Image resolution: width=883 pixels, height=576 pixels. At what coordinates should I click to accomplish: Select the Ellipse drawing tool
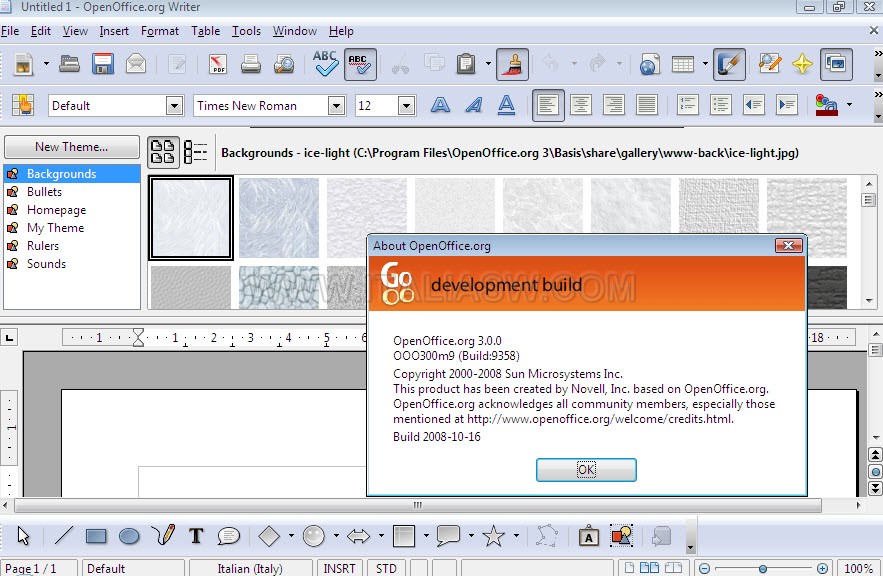pyautogui.click(x=130, y=535)
